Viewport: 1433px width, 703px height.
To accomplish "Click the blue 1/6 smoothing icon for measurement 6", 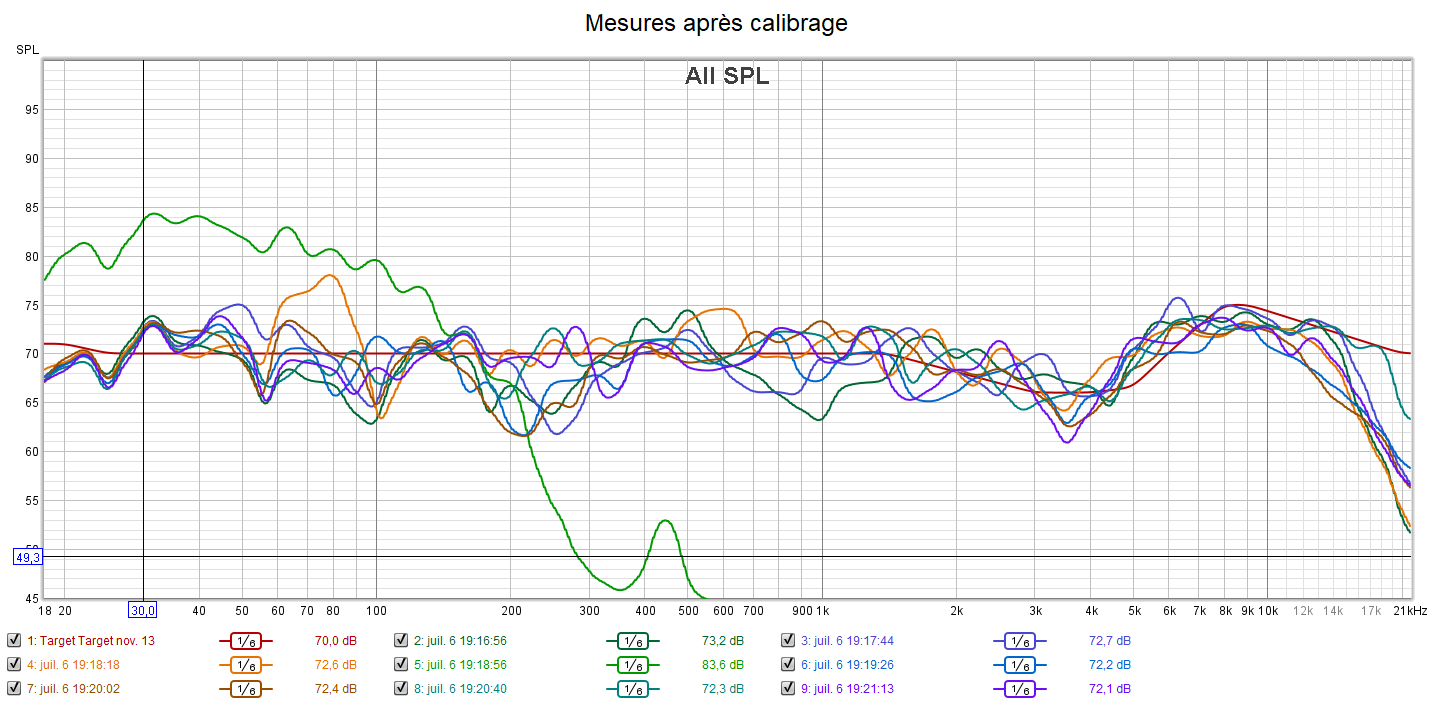I will pos(1019,665).
